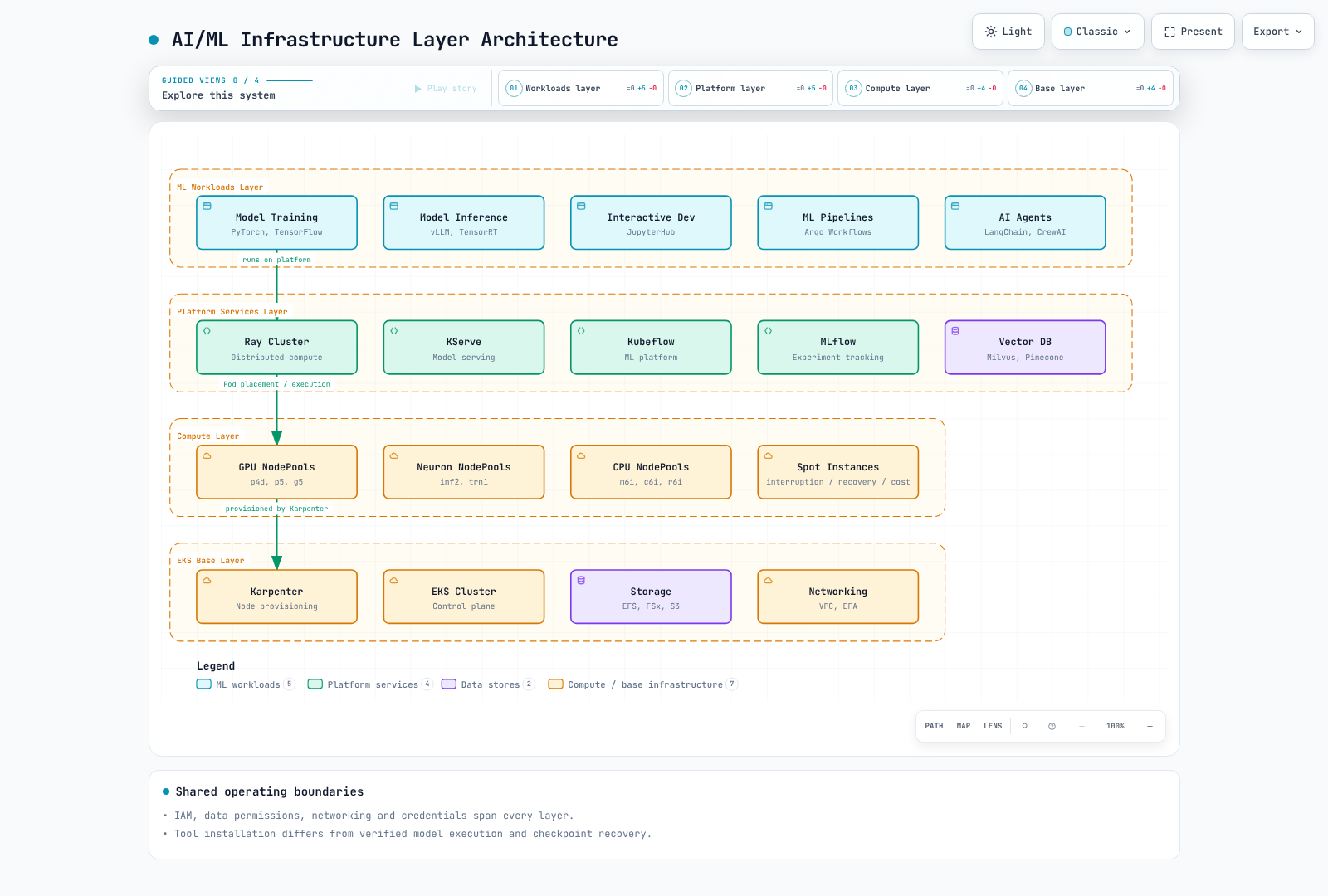1328x896 pixels.
Task: Click the Compute / base infrastructure legend swatch
Action: (556, 684)
